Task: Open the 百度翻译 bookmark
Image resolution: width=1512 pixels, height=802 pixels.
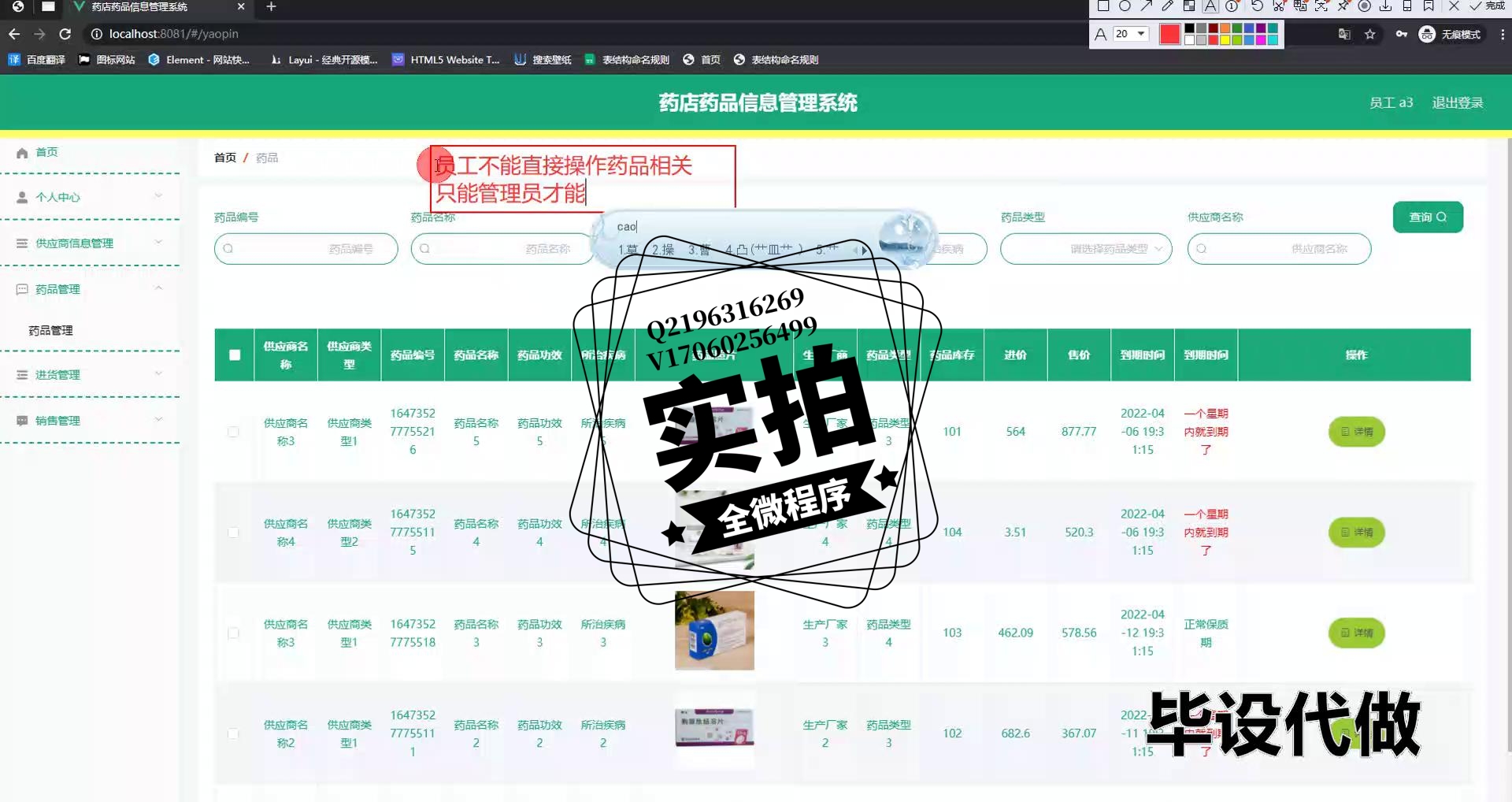Action: [37, 60]
